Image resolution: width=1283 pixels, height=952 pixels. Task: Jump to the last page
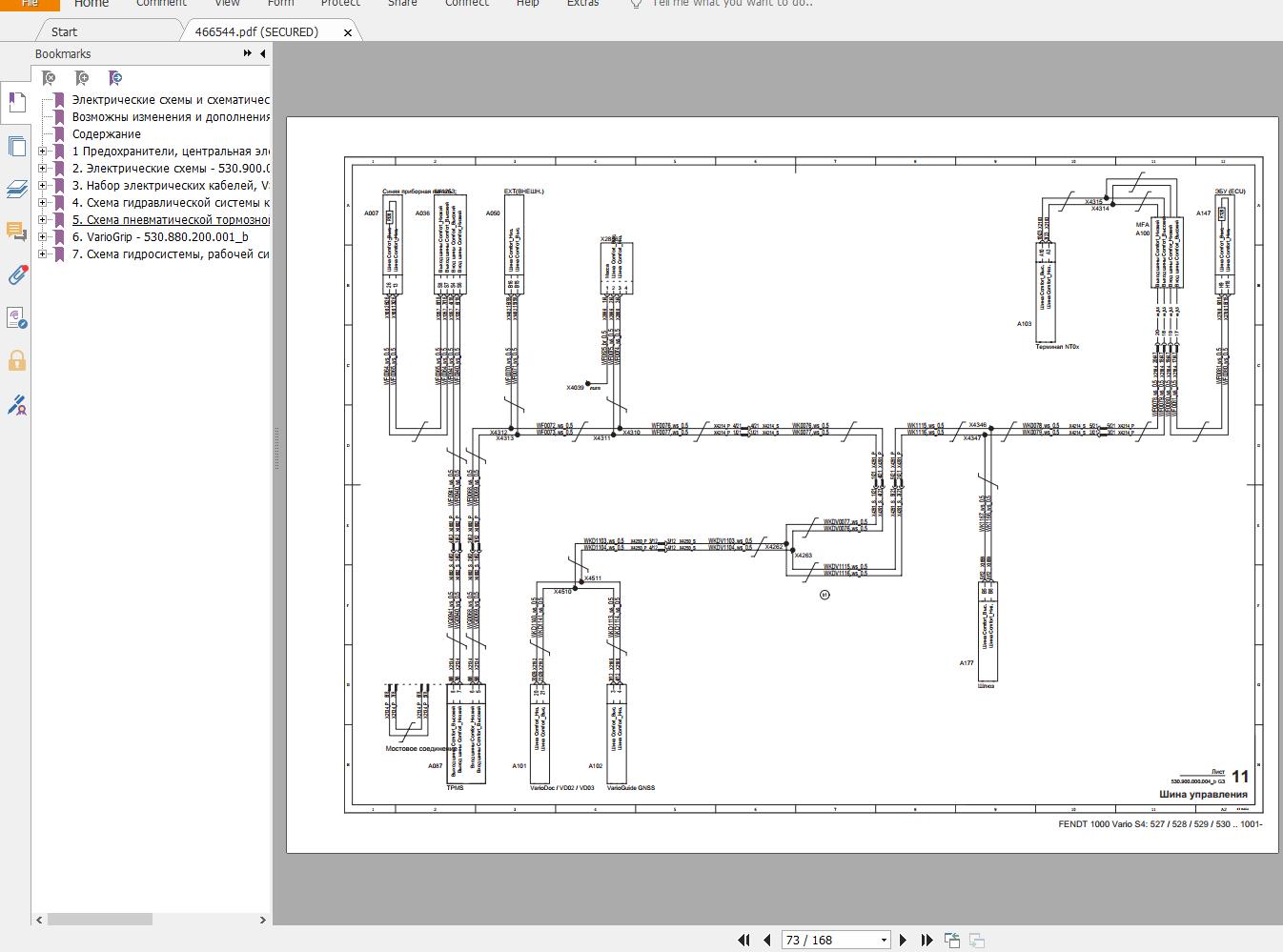click(927, 940)
